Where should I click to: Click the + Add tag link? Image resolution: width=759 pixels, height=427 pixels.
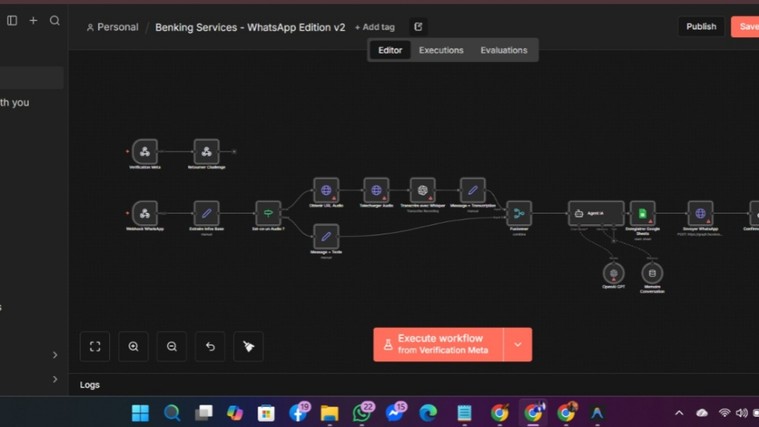375,27
